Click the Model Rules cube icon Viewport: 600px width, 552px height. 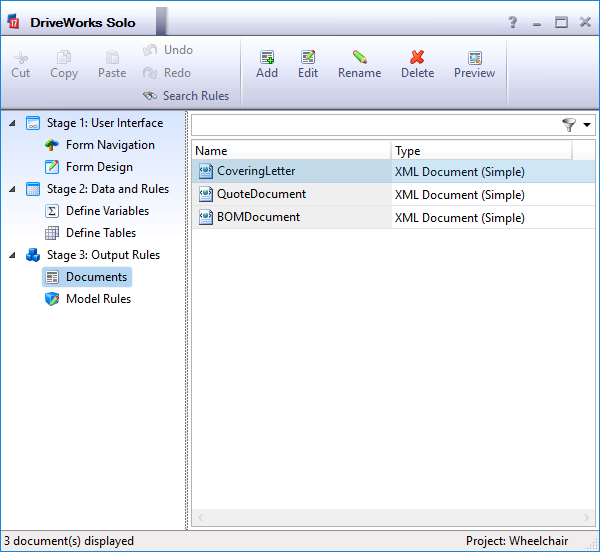point(52,299)
